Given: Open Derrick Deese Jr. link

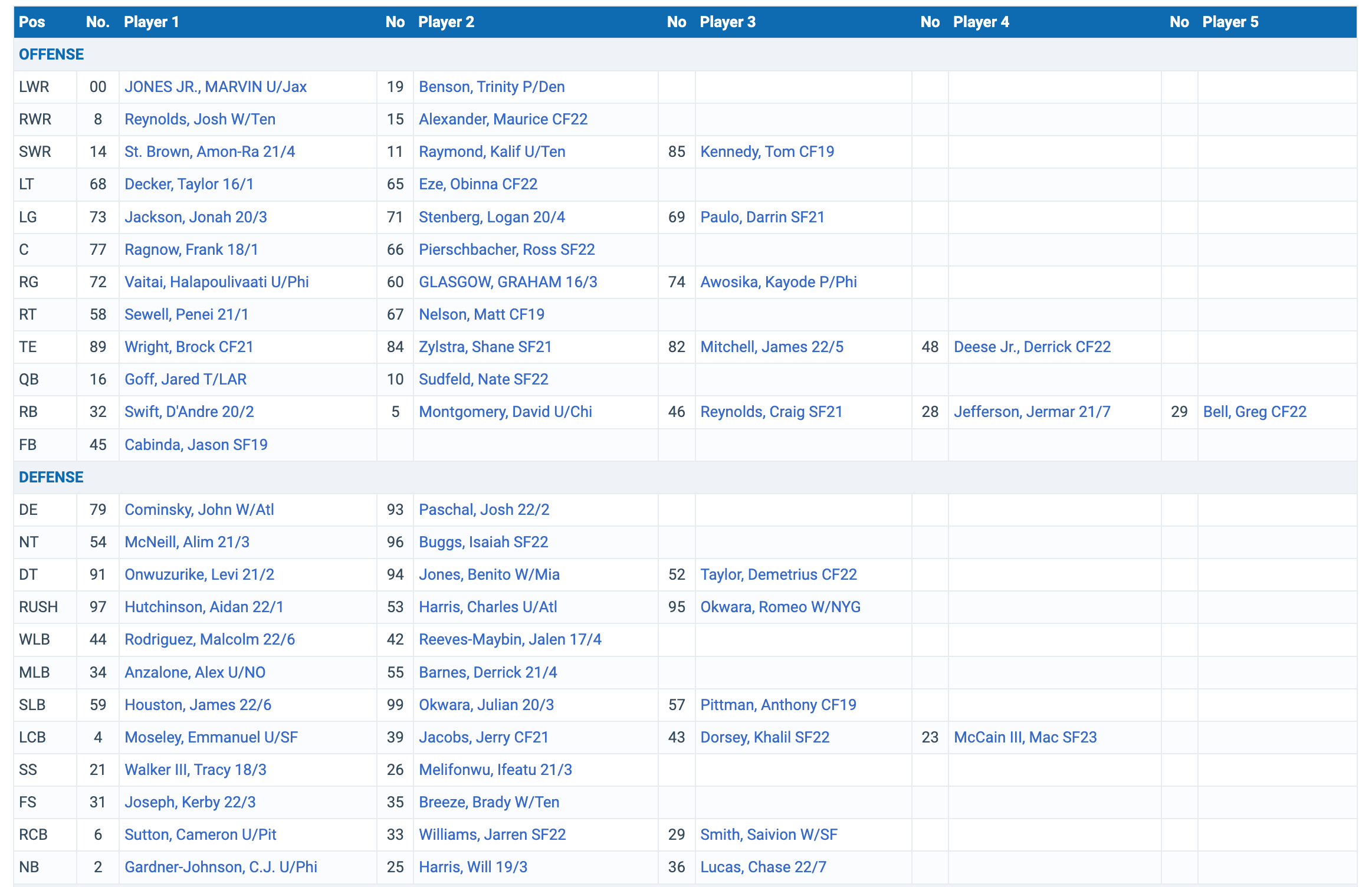Looking at the screenshot, I should 1032,347.
